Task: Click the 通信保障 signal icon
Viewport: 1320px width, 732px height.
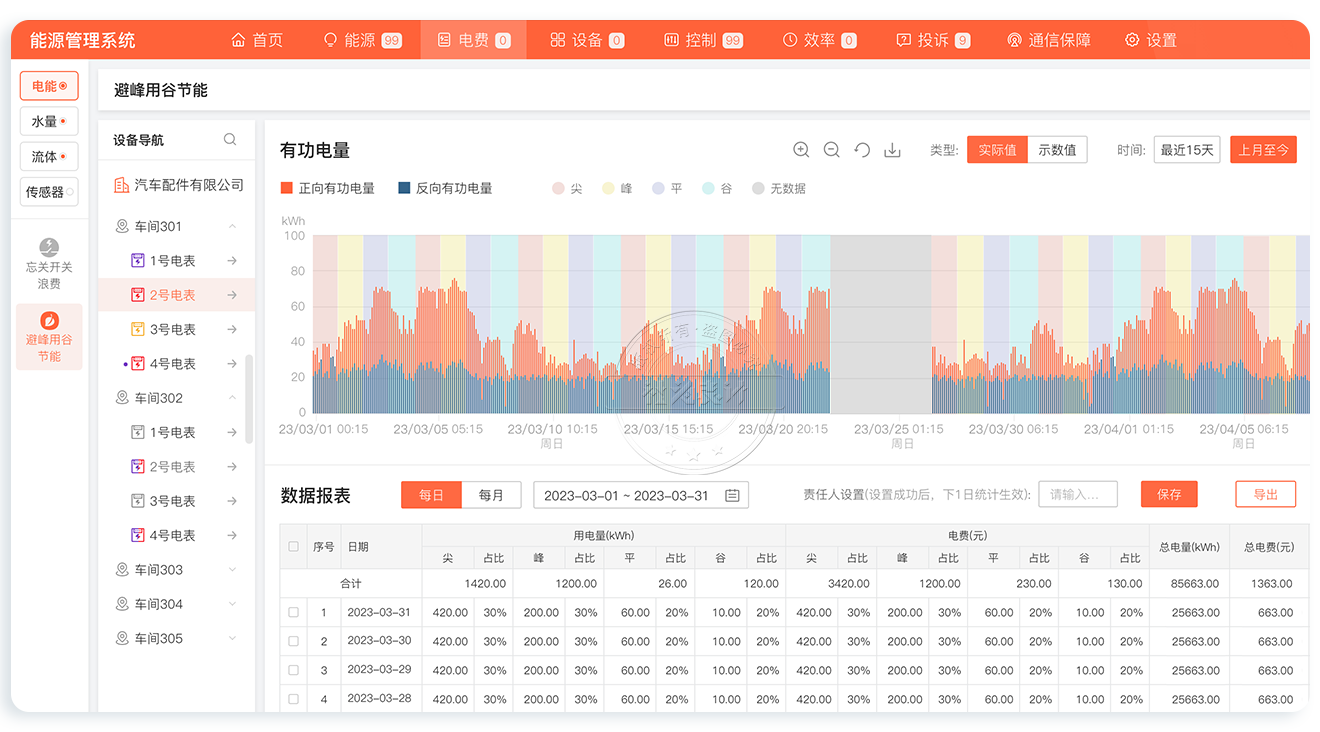Action: point(1014,40)
